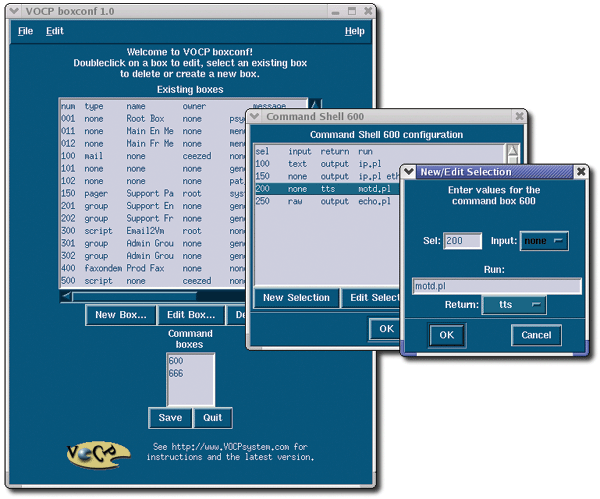Open the File menu
This screenshot has width=600, height=499.
point(25,31)
